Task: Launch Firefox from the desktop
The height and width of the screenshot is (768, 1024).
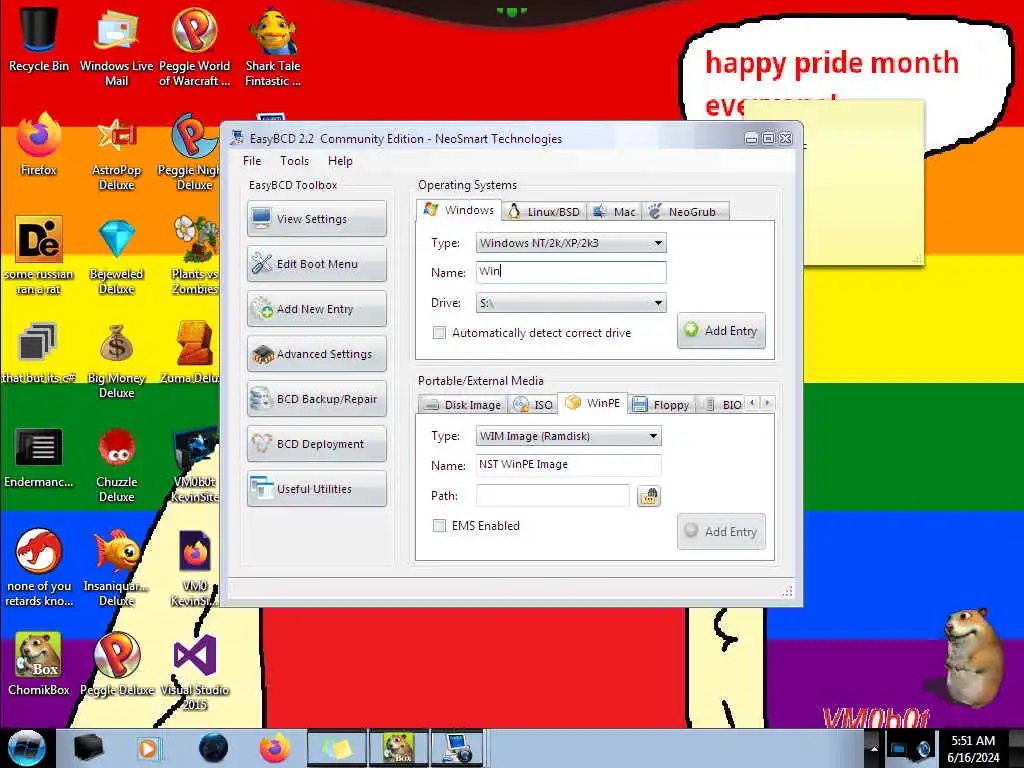Action: point(39,144)
